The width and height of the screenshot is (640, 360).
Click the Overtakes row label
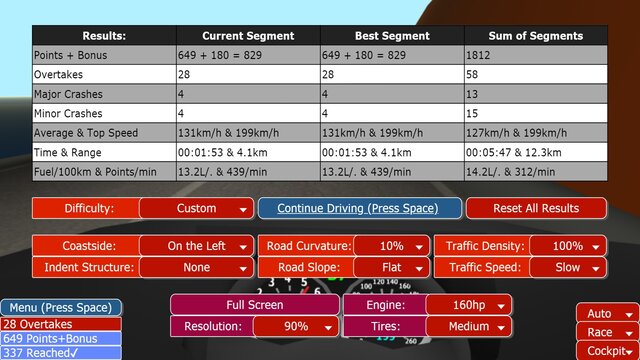(104, 74)
